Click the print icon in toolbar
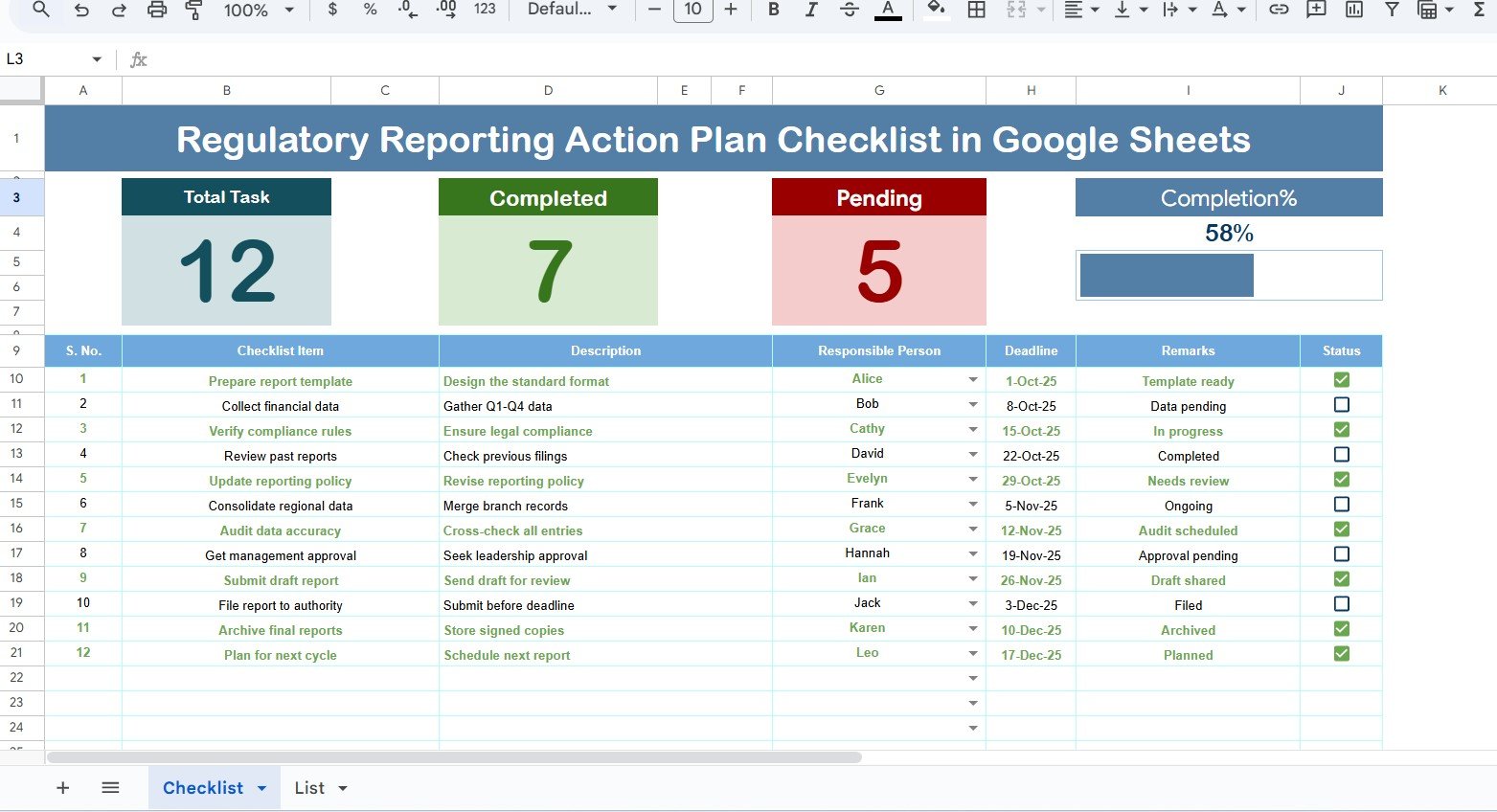 pyautogui.click(x=157, y=10)
